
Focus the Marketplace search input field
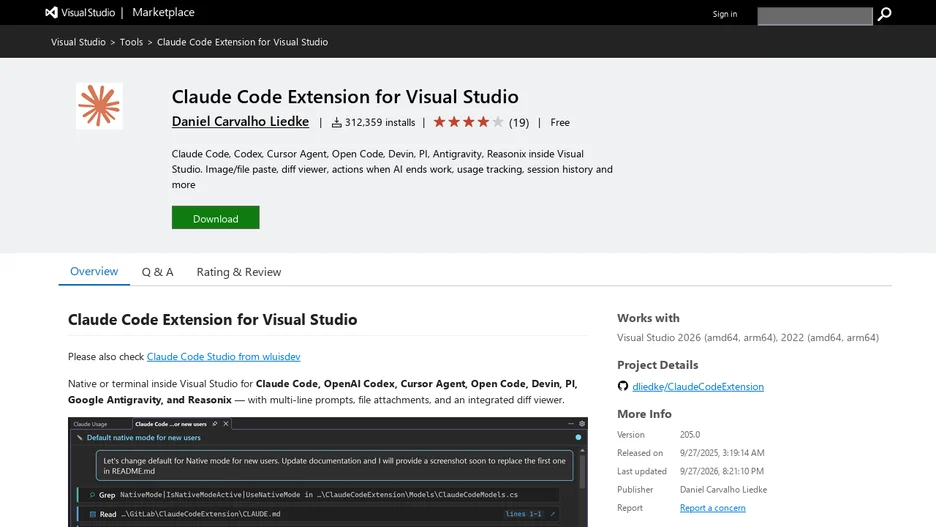click(x=815, y=16)
